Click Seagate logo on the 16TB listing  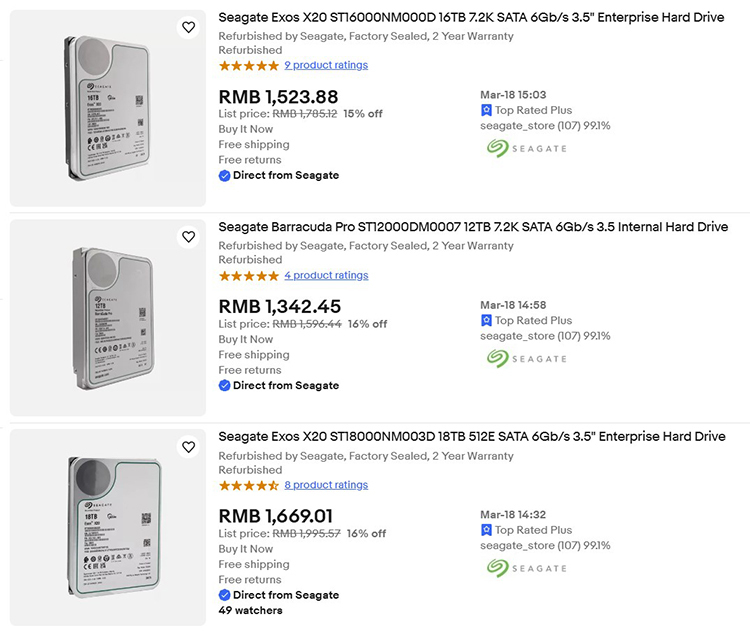527,148
